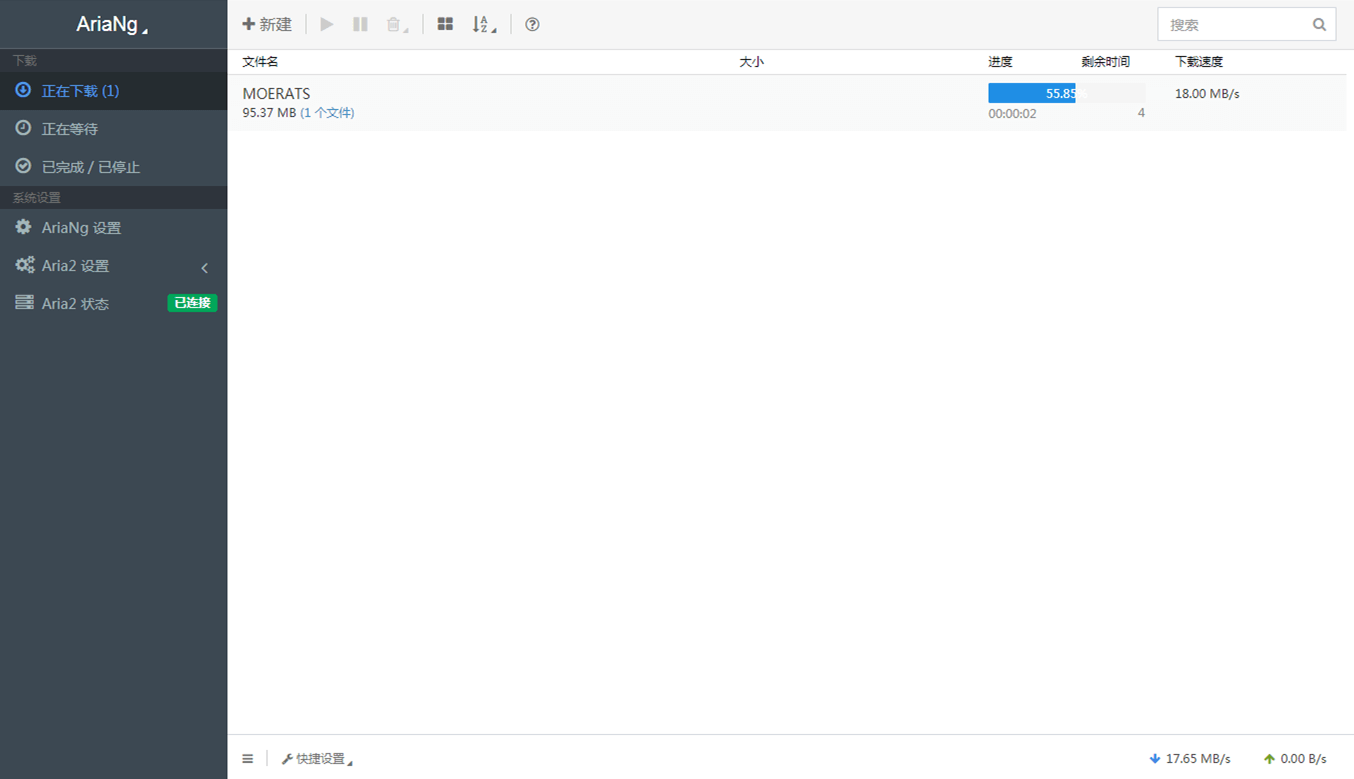Screen dimensions: 1354x779
Task: Open AriaNg 设置 page
Action: 114,228
